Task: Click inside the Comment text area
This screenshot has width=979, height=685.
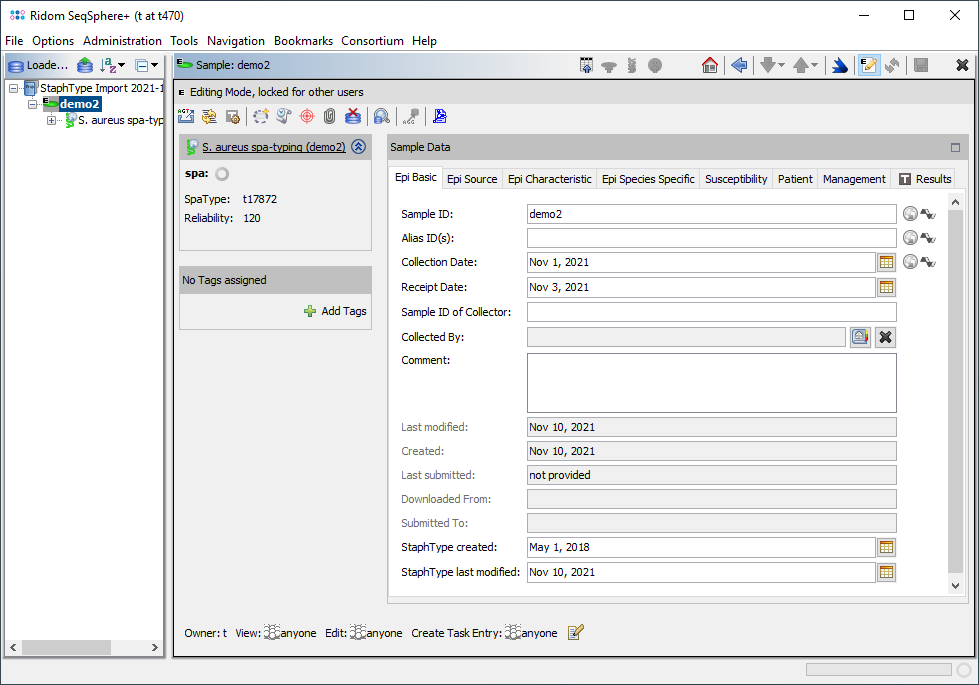Action: click(711, 383)
